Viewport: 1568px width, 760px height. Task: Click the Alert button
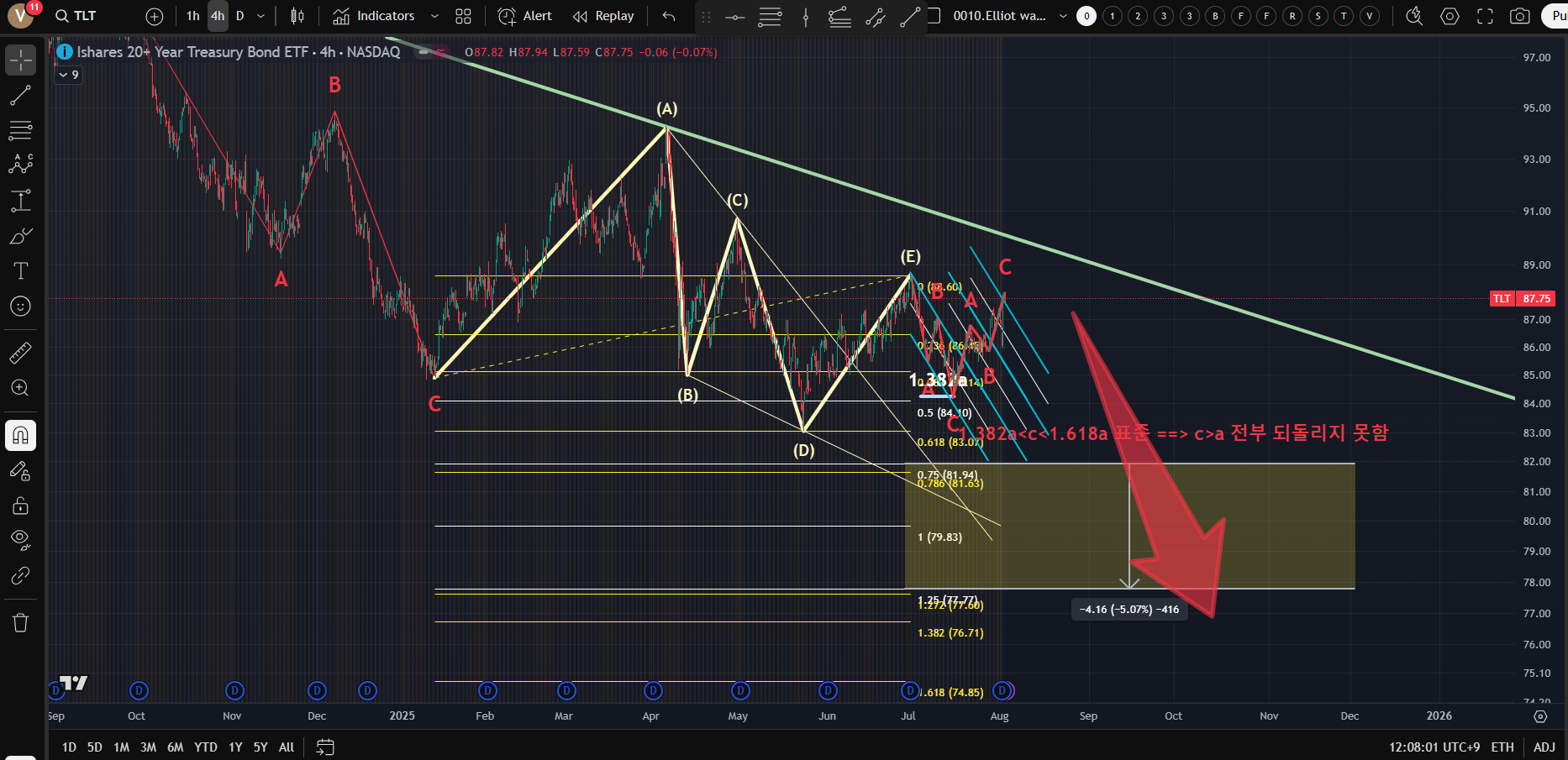pos(525,16)
